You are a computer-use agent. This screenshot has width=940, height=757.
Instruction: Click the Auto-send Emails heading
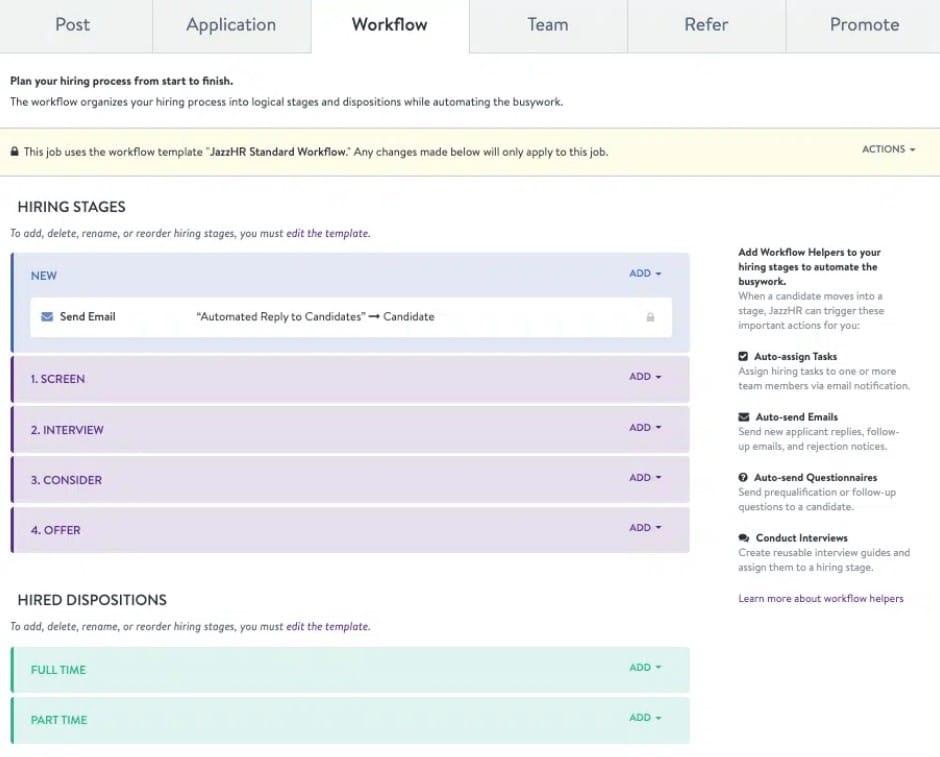pos(797,417)
